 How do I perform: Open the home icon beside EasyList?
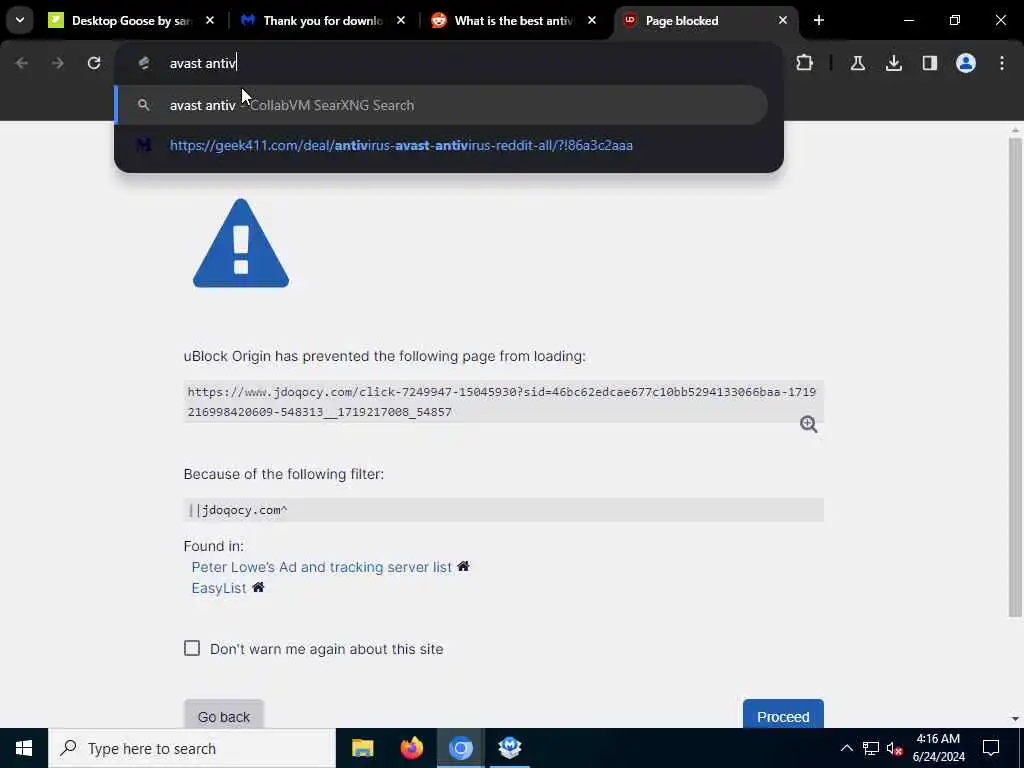pos(258,587)
